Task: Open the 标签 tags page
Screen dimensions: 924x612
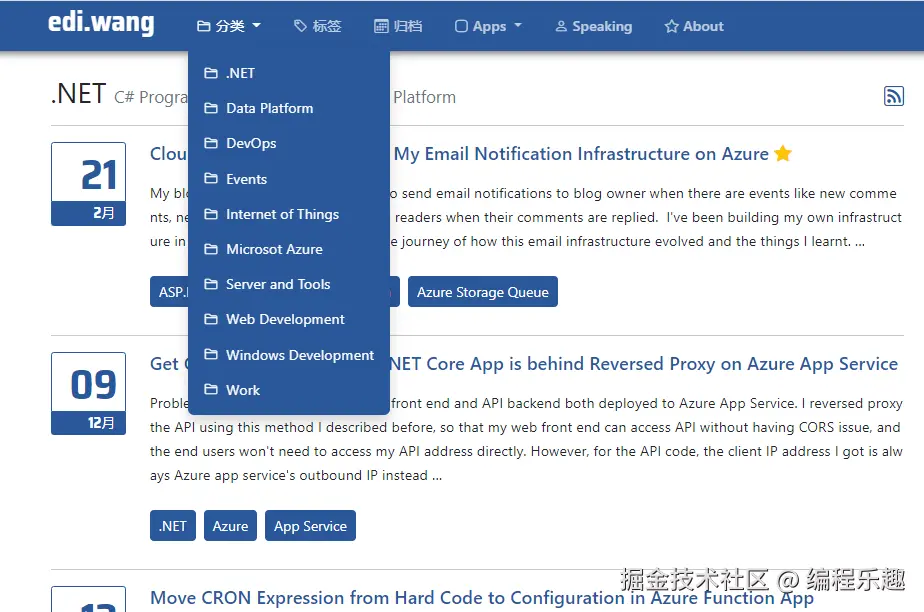Action: point(318,26)
